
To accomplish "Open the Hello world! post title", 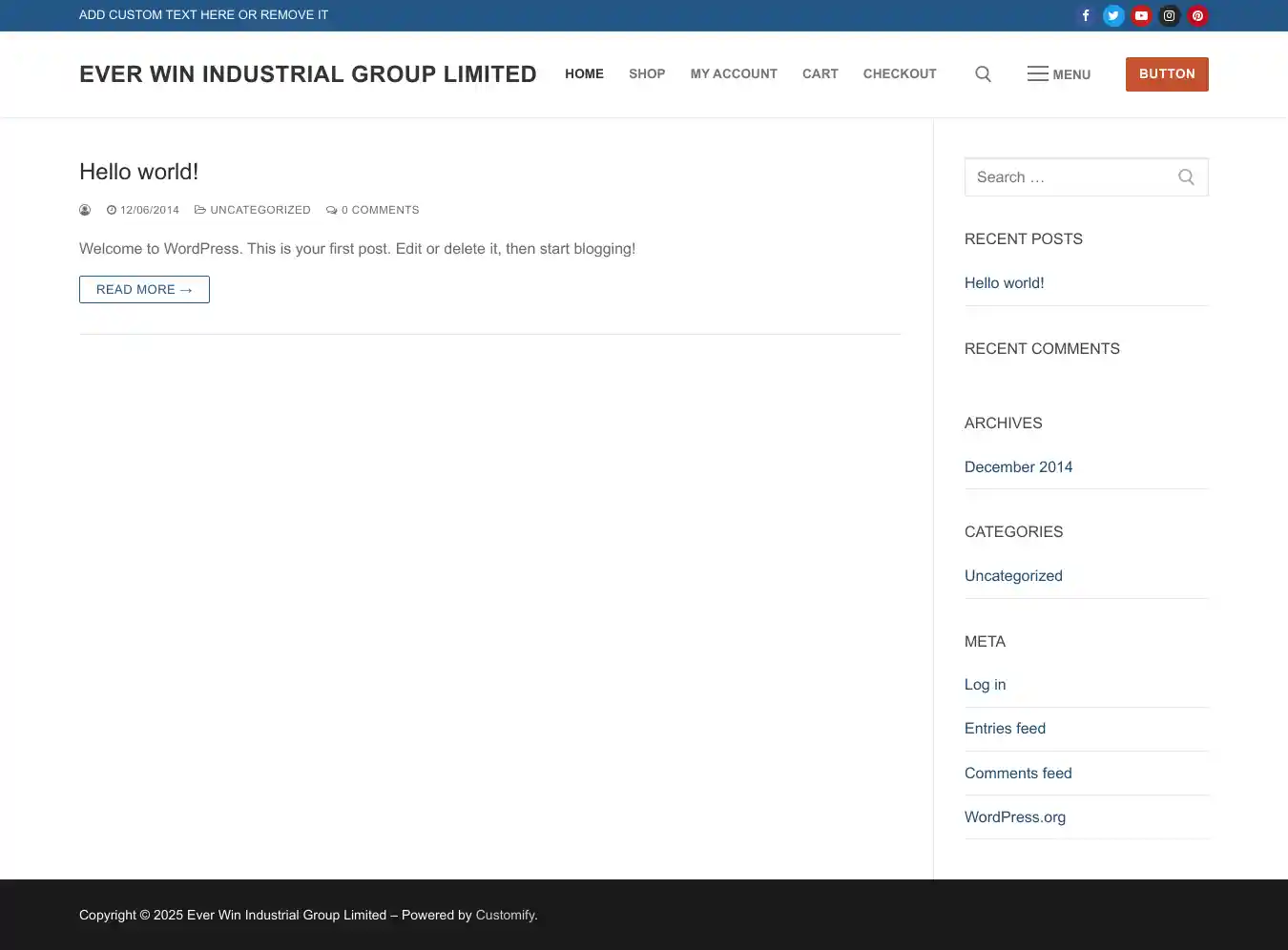I will click(139, 172).
